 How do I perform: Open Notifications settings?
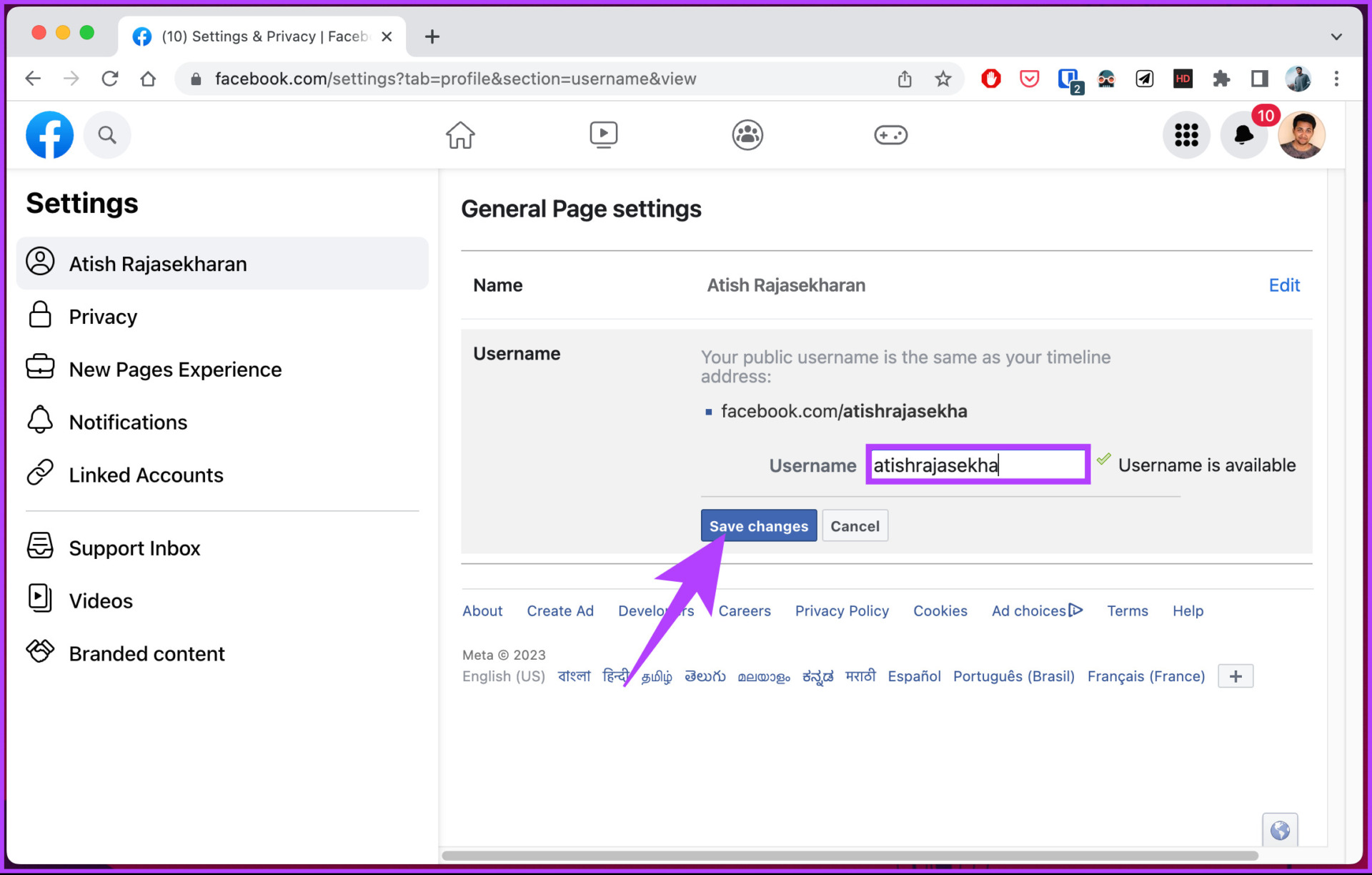coord(222,422)
